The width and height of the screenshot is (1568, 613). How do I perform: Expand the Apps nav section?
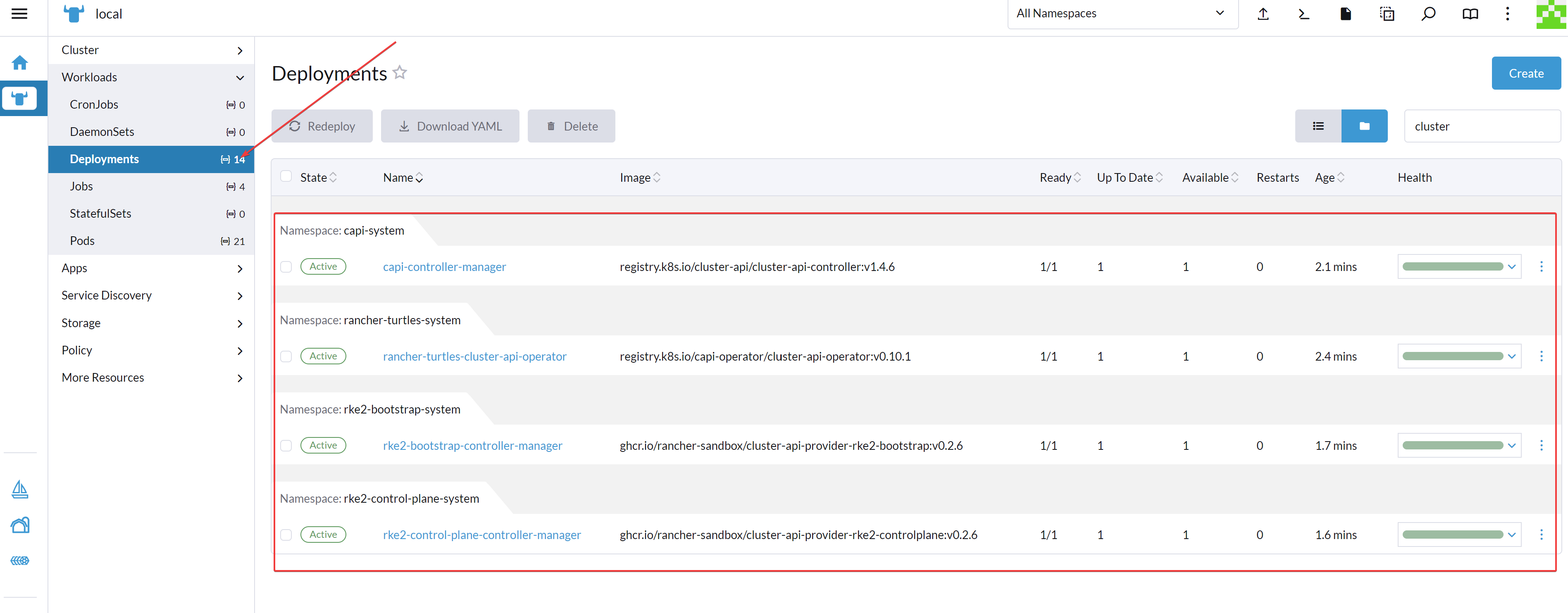pos(152,268)
